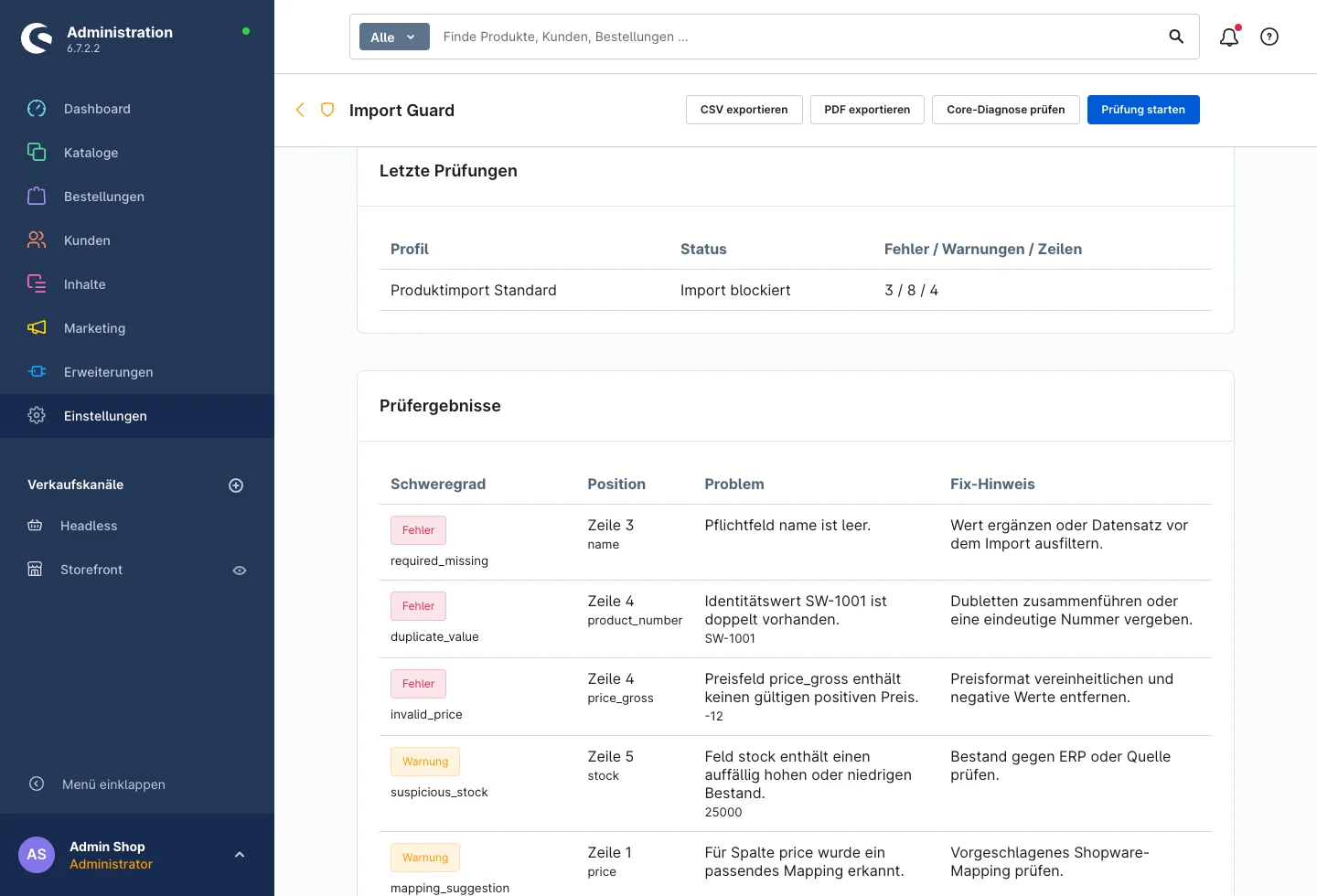Click the Dashboard gauge icon
This screenshot has width=1317, height=896.
point(37,109)
